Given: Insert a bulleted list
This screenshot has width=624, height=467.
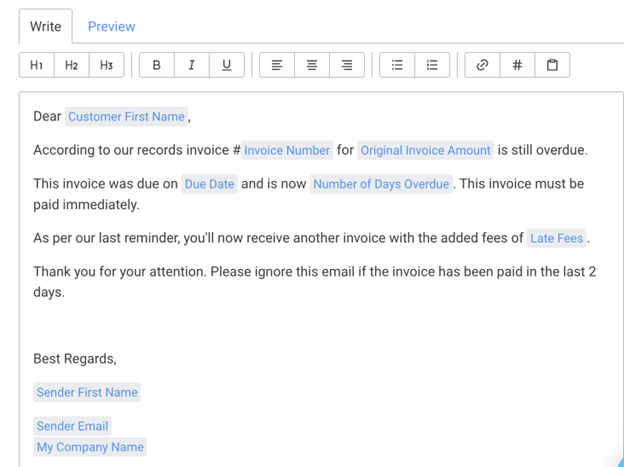Looking at the screenshot, I should [x=397, y=65].
